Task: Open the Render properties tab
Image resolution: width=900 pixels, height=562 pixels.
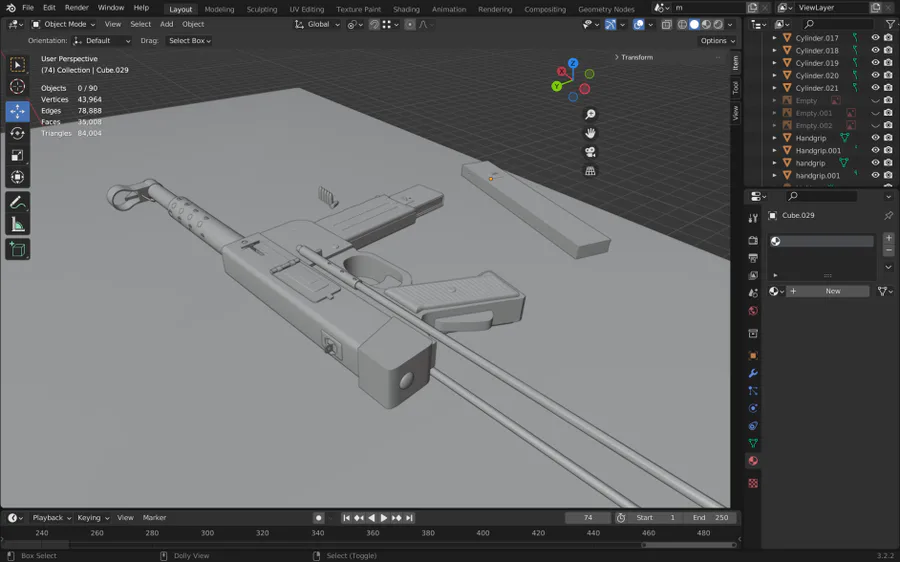Action: tap(753, 240)
